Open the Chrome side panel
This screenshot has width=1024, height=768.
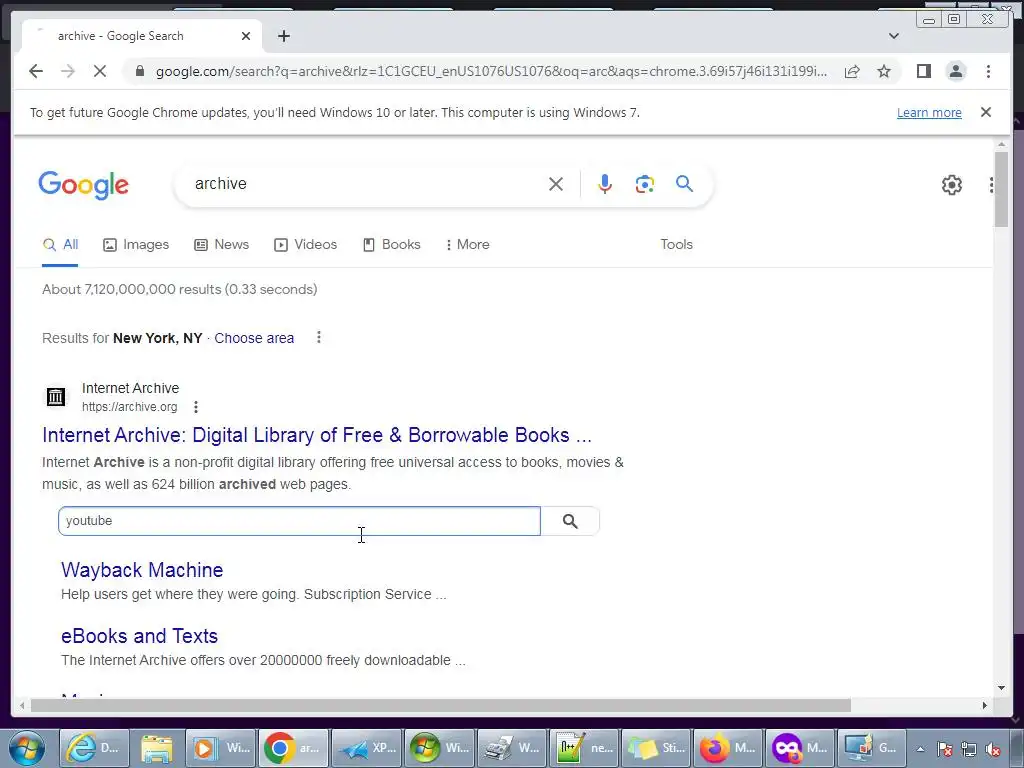click(923, 71)
